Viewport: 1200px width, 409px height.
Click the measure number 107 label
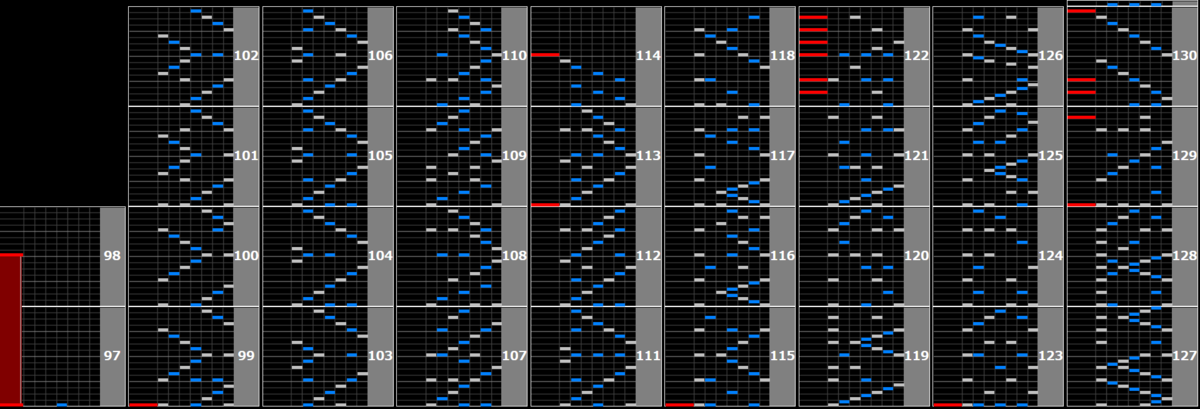click(x=514, y=356)
